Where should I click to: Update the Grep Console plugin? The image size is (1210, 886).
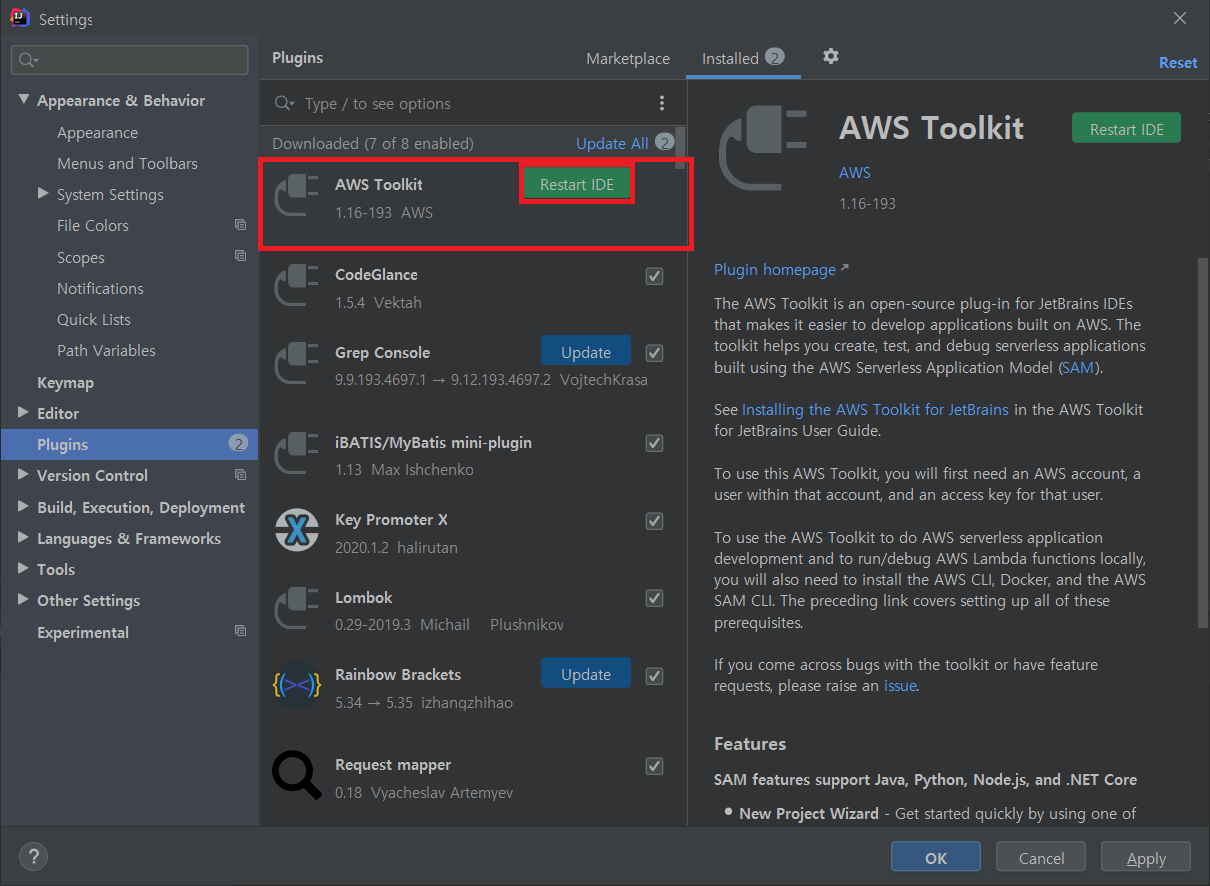pyautogui.click(x=586, y=352)
